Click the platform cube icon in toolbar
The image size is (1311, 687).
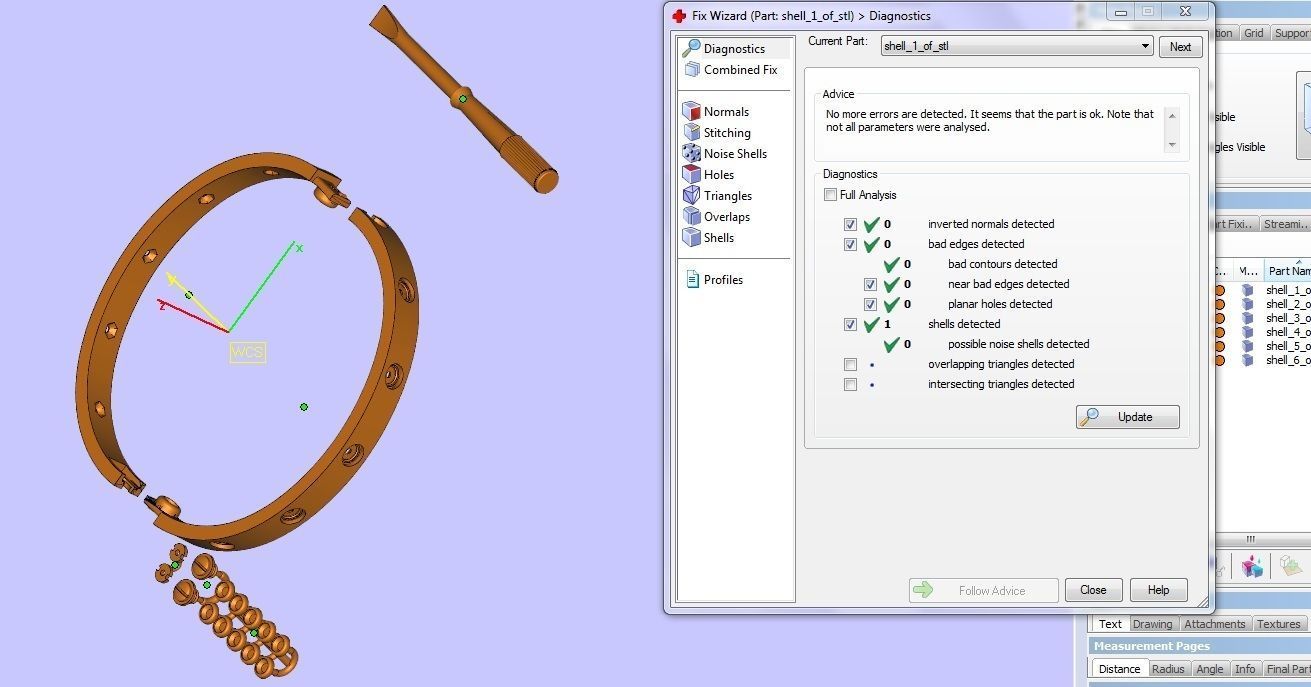(x=1292, y=567)
